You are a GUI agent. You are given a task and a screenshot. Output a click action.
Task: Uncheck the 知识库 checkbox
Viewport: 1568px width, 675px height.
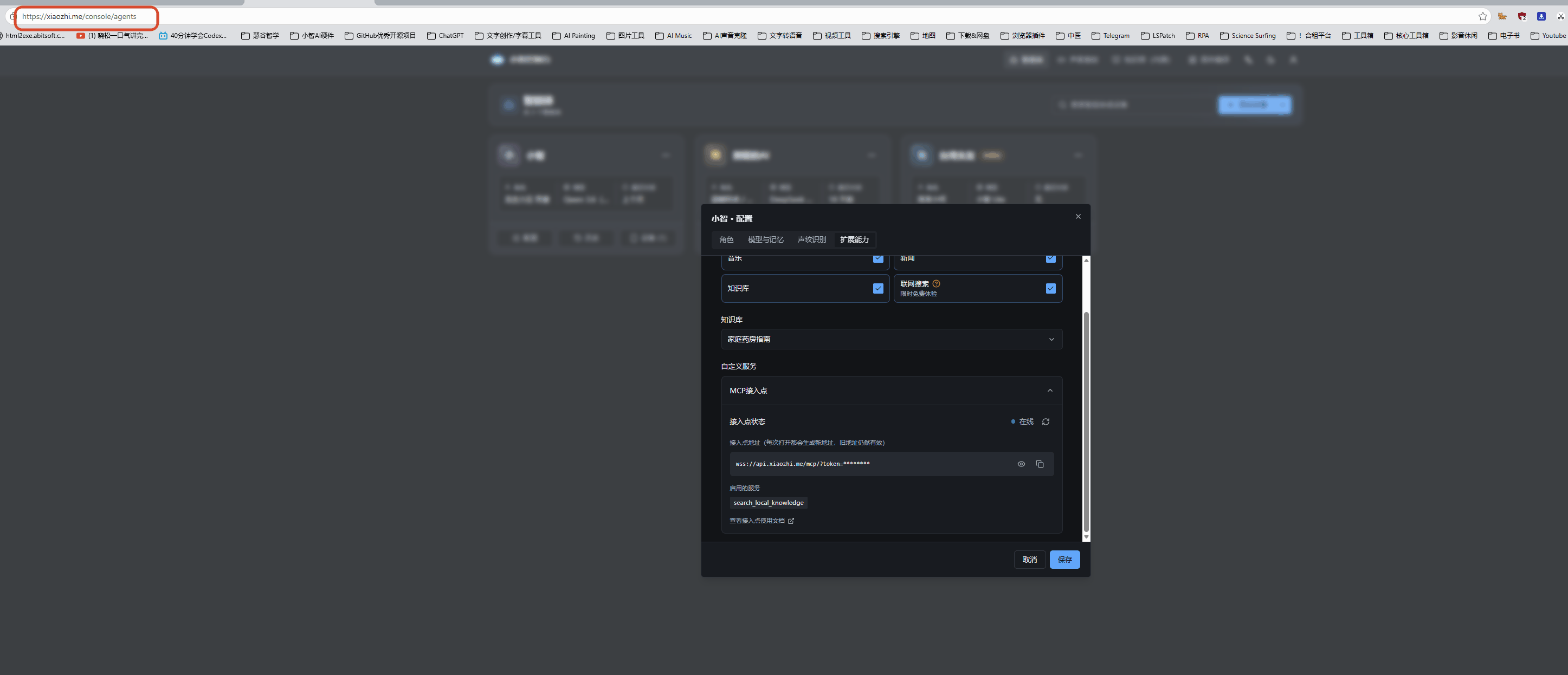877,288
